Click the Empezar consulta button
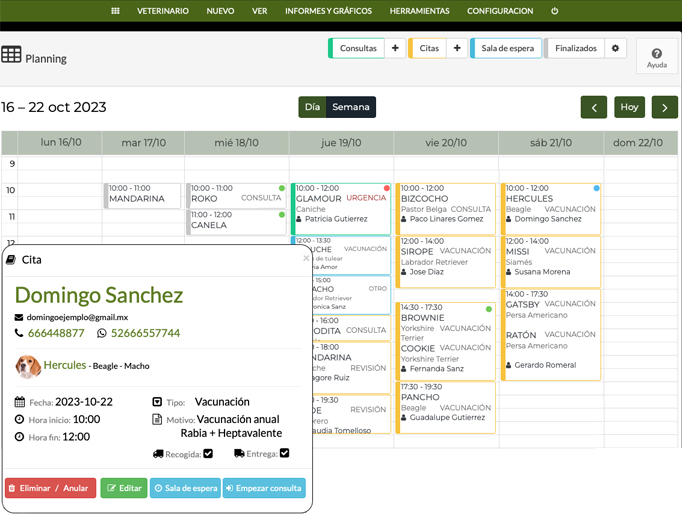682x518 pixels. tap(263, 488)
